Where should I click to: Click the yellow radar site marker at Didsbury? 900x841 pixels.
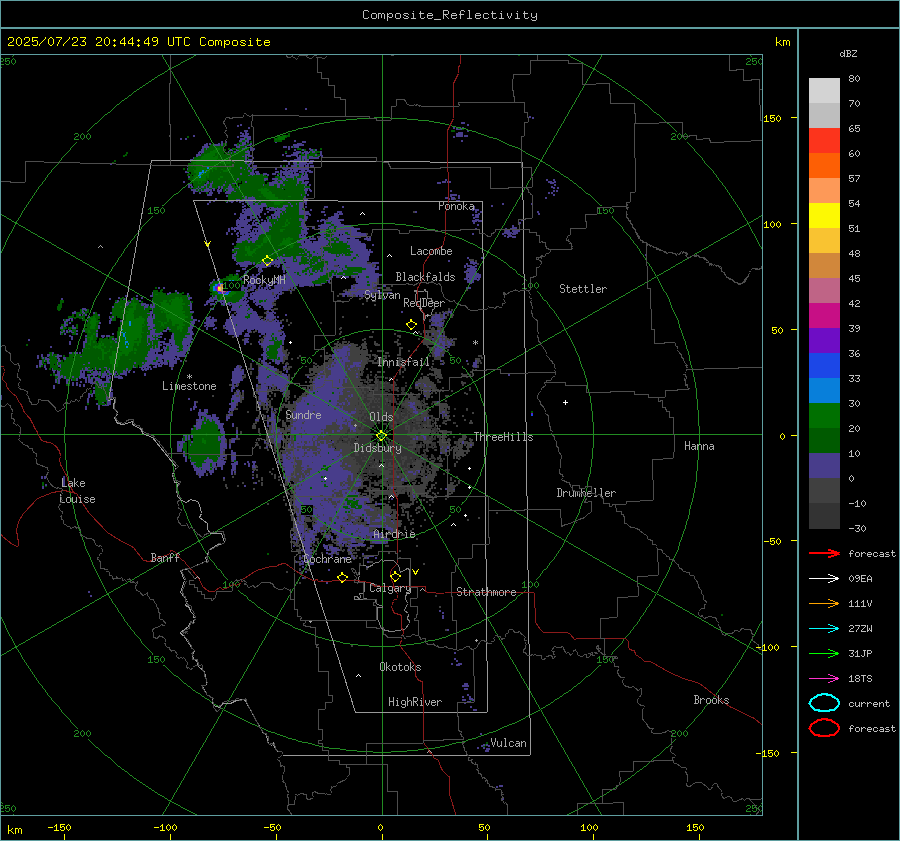382,436
